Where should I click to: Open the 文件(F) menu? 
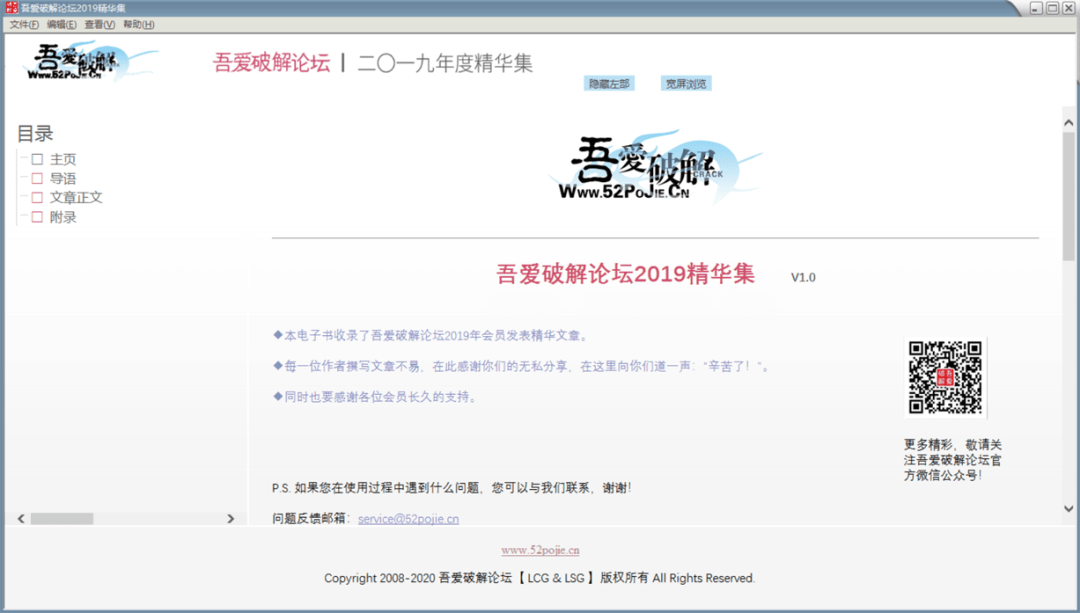(24, 25)
